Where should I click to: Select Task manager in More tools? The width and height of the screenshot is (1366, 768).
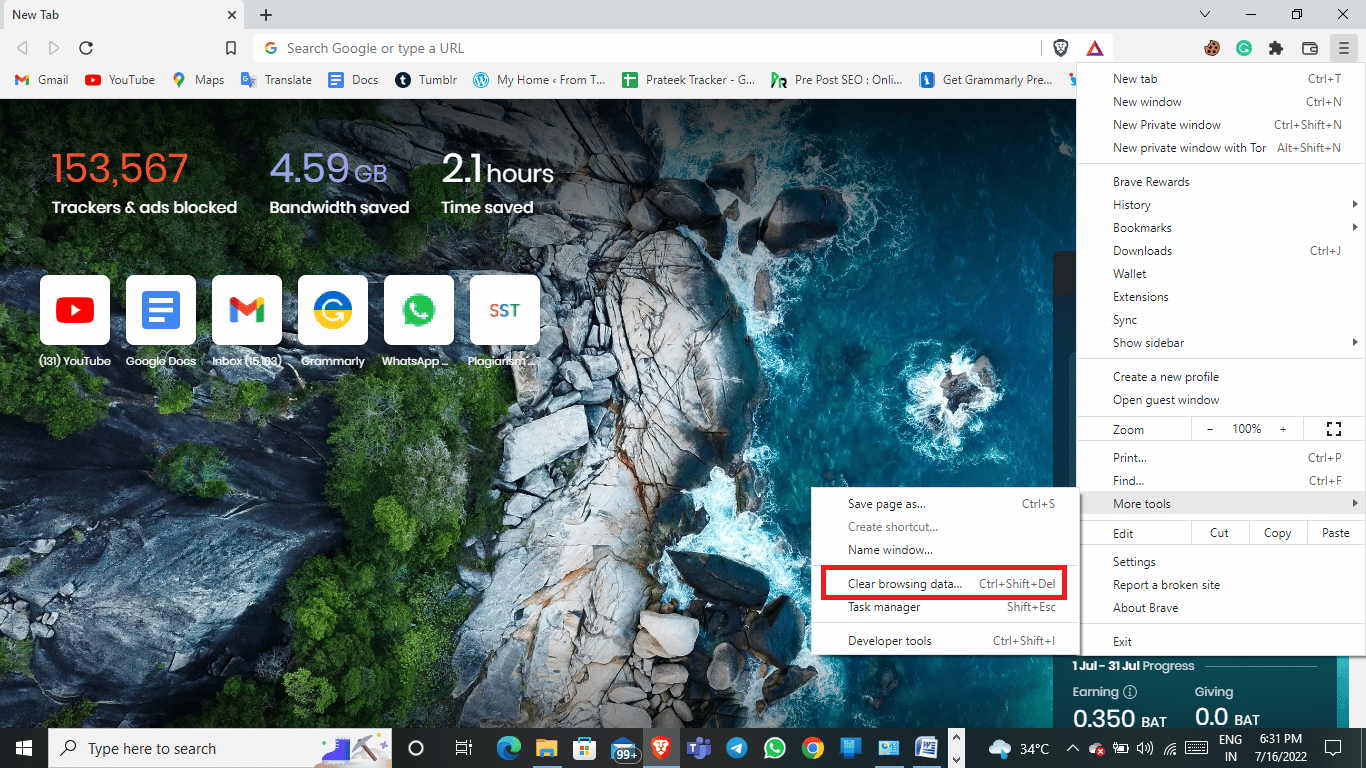click(x=944, y=607)
